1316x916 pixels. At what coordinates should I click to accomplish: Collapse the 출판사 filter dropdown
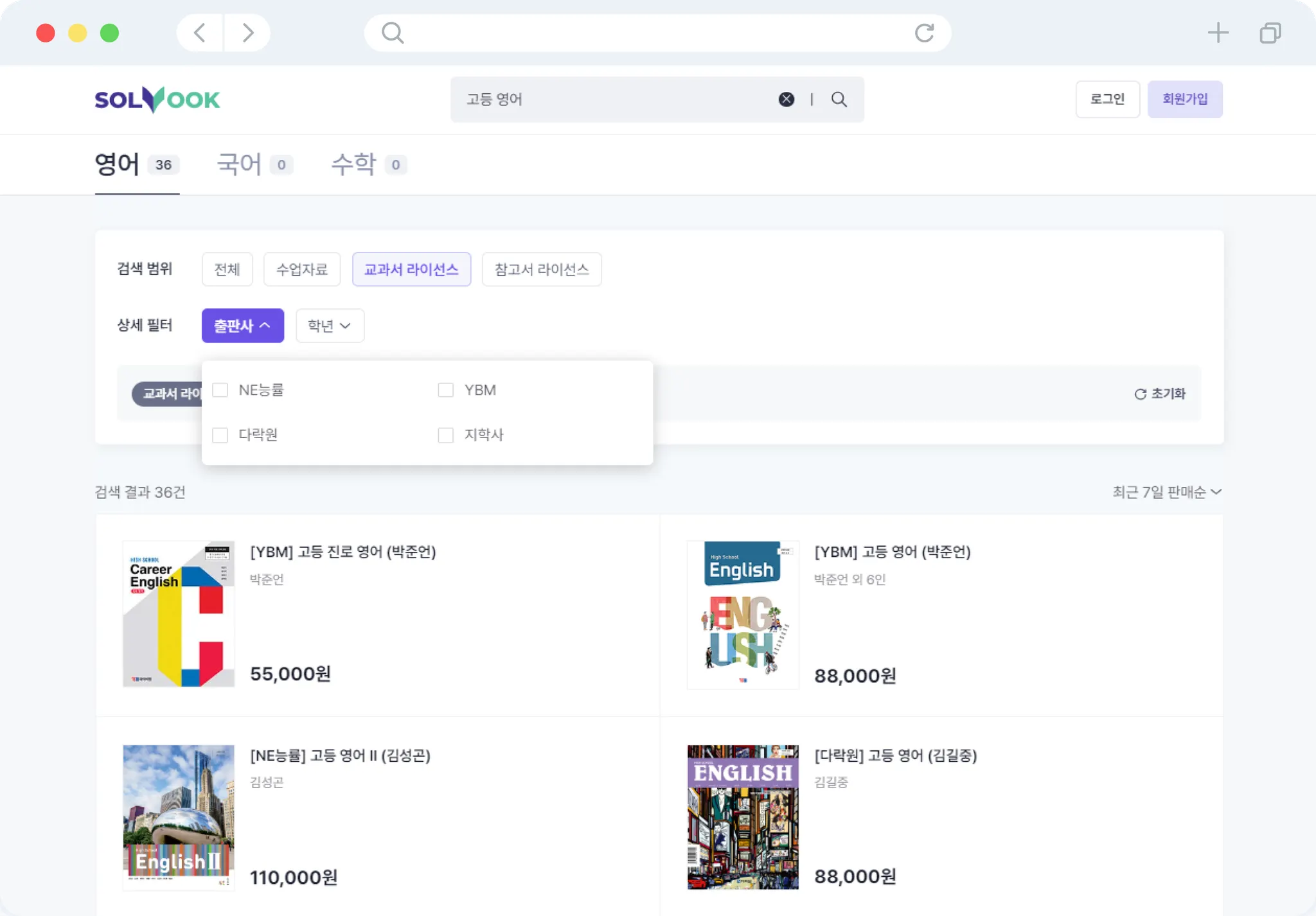coord(242,326)
